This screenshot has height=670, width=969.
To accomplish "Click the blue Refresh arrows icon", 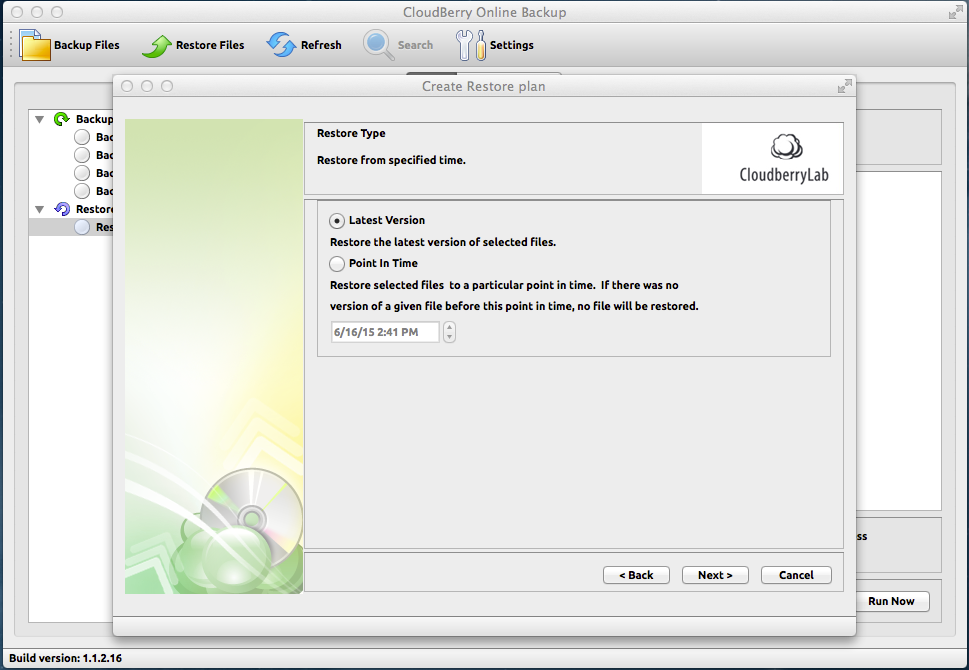I will 282,45.
